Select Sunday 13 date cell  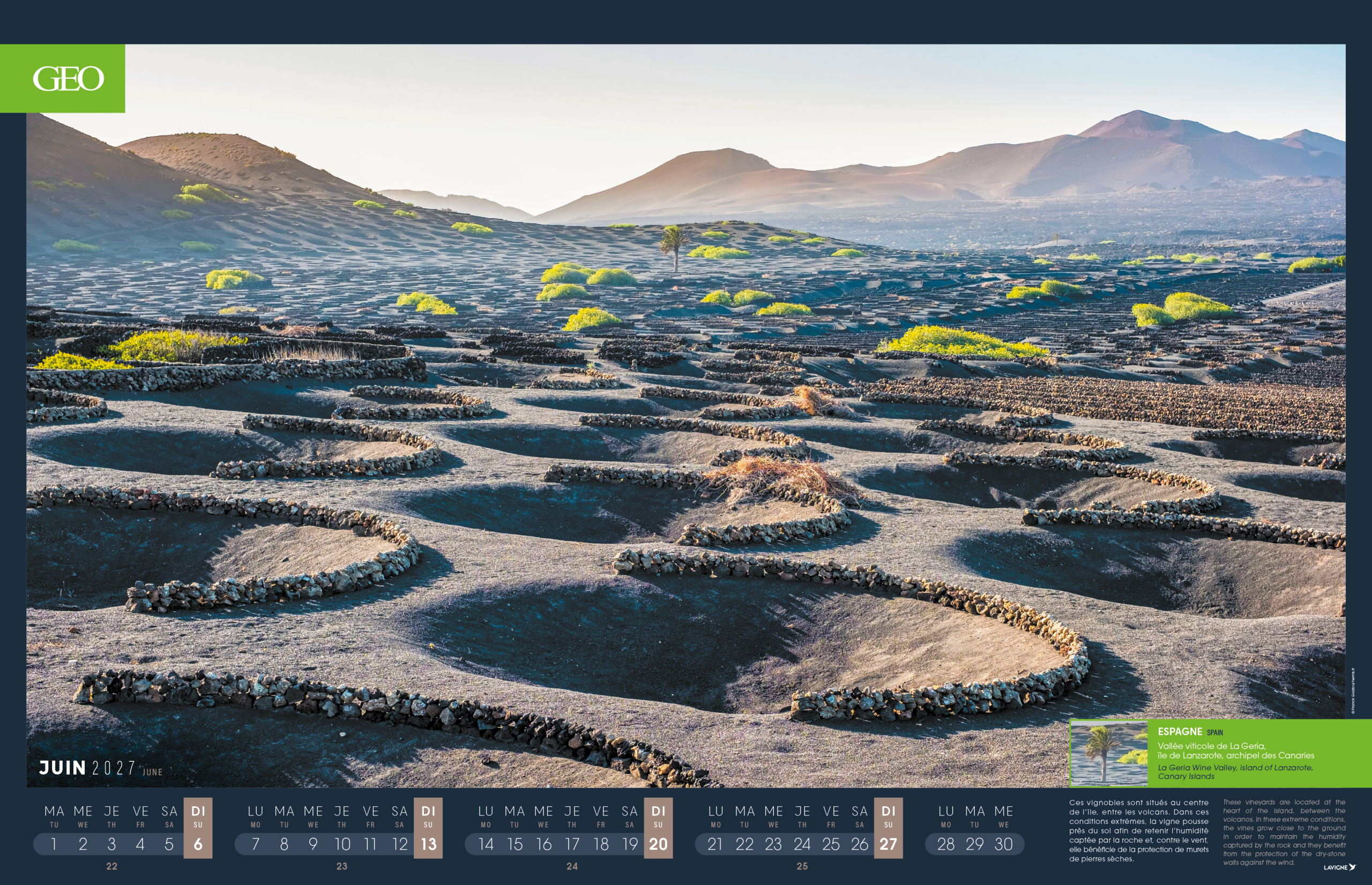[x=428, y=844]
